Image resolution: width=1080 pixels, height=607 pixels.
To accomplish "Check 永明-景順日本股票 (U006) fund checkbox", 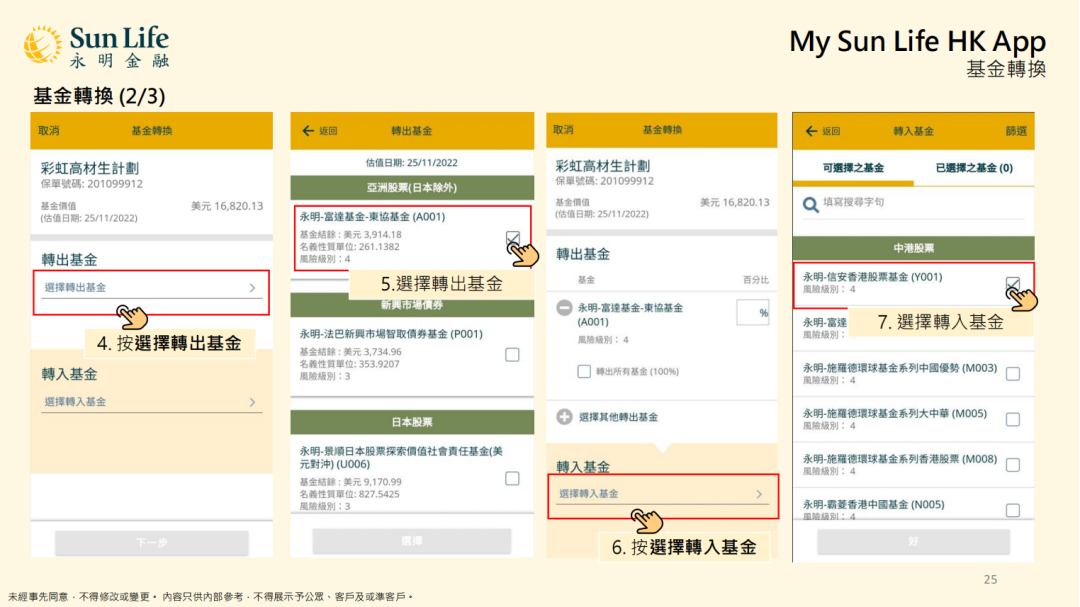I will point(512,478).
